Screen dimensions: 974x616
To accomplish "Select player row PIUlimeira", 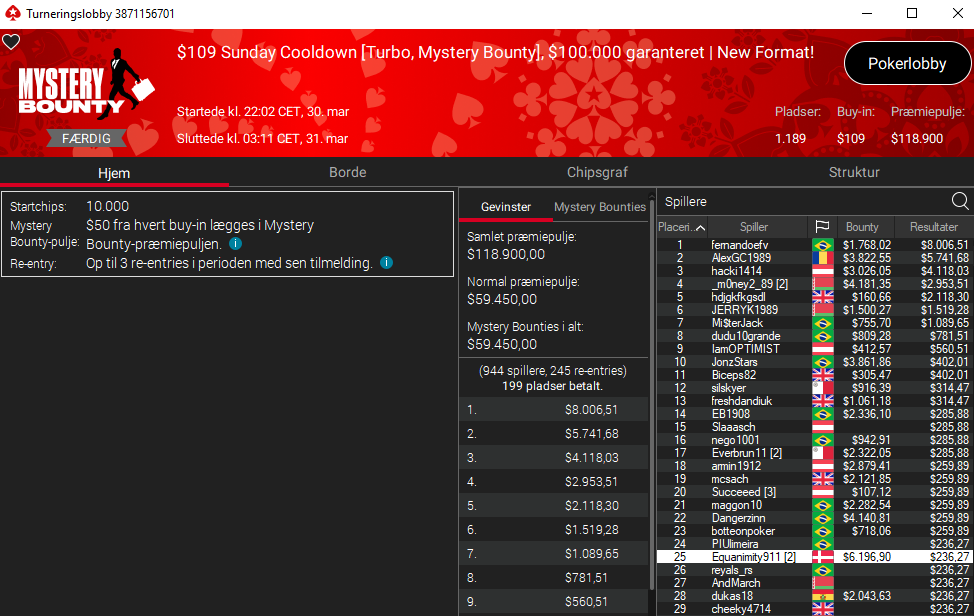I will tap(815, 544).
